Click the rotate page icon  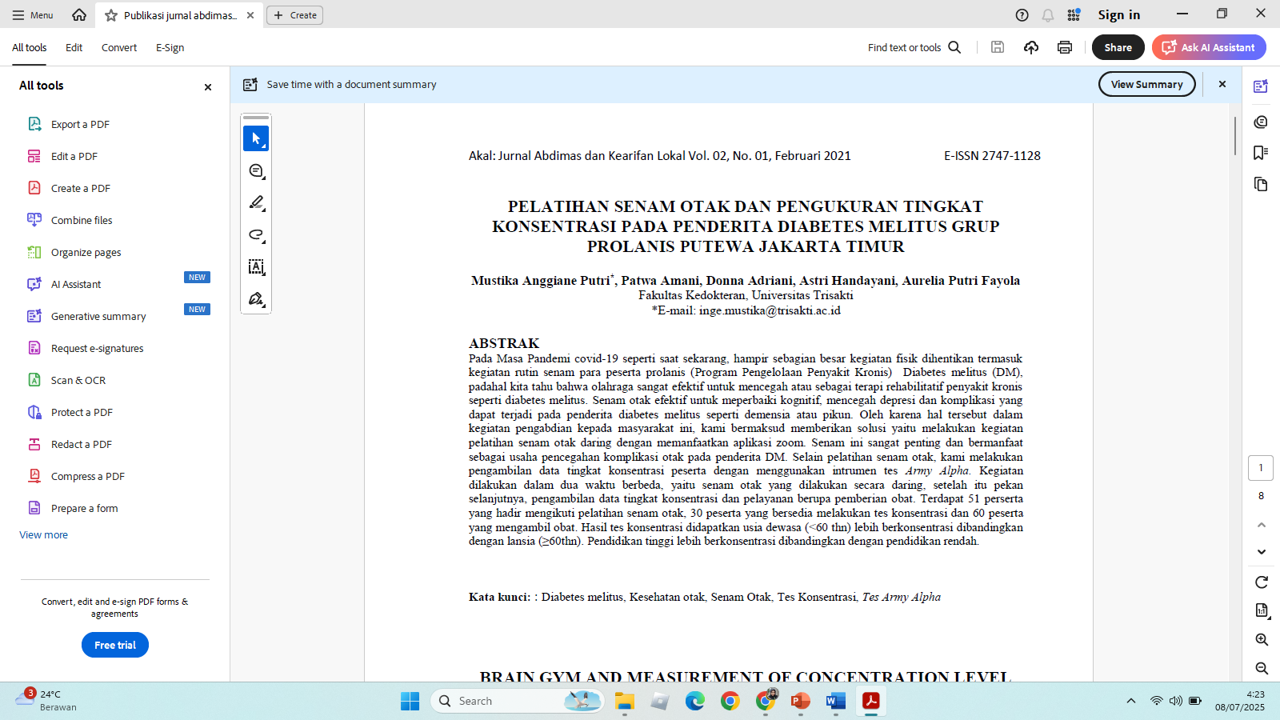pos(1261,582)
